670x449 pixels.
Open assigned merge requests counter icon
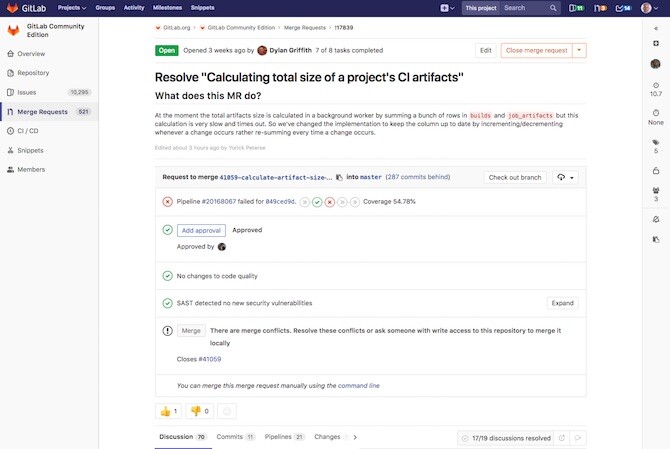pos(600,8)
